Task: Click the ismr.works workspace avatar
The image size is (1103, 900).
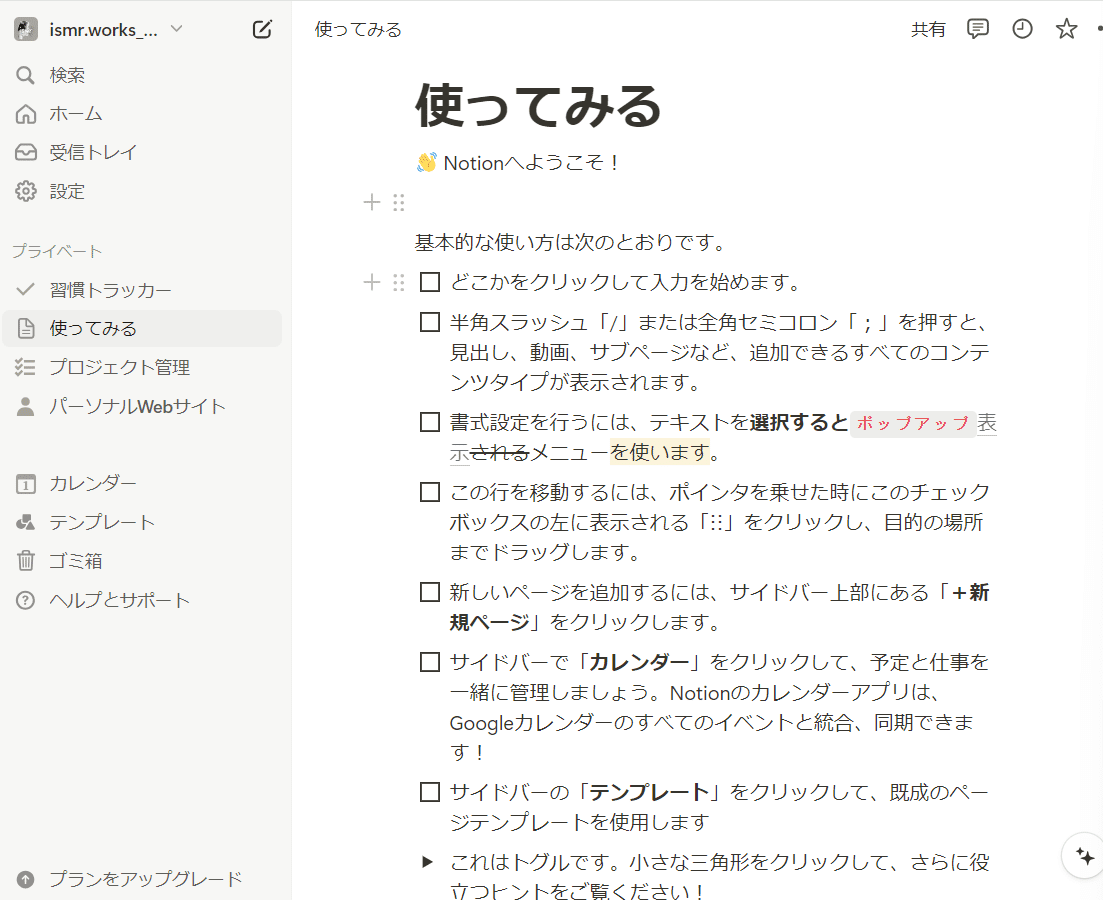Action: click(x=26, y=30)
